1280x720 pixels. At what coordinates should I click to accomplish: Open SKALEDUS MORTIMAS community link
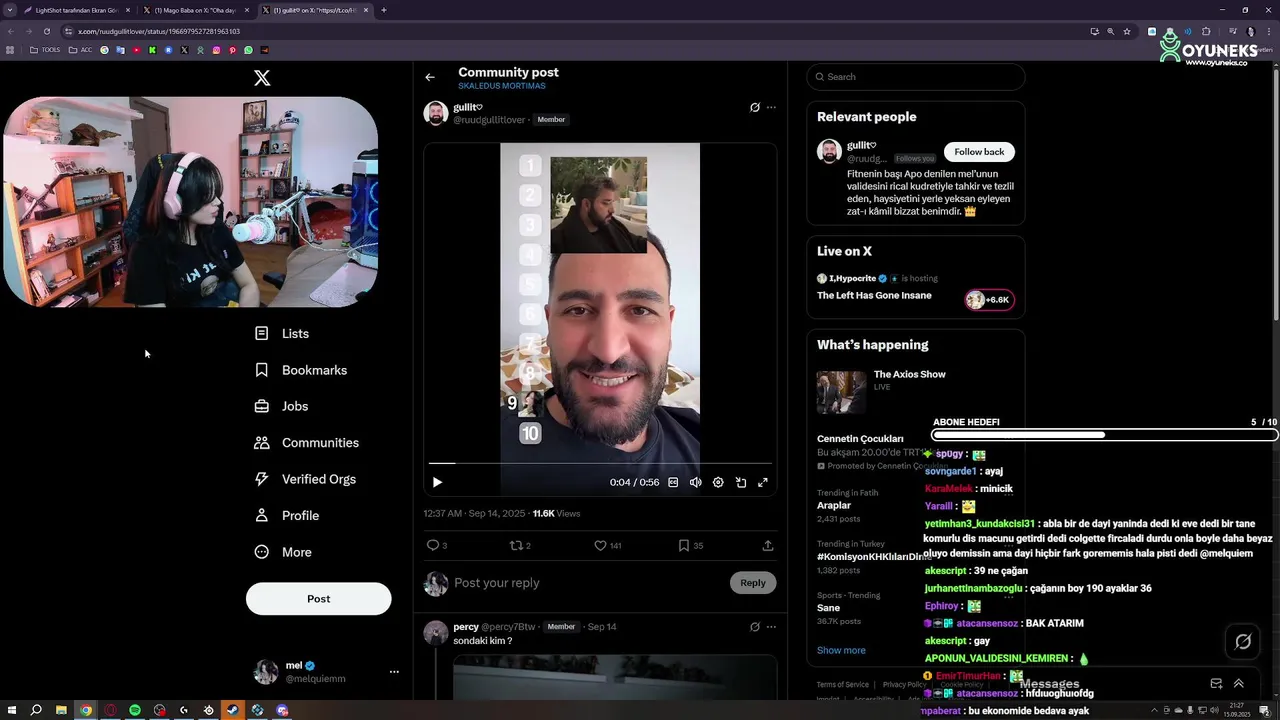[502, 86]
